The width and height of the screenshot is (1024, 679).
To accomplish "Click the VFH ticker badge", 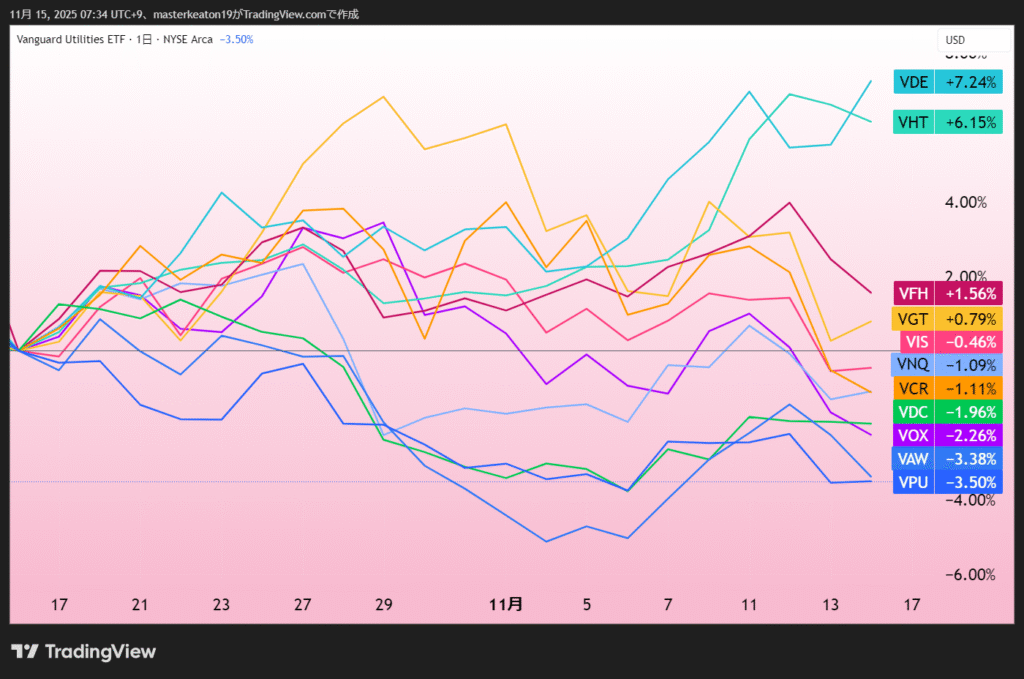I will click(913, 294).
